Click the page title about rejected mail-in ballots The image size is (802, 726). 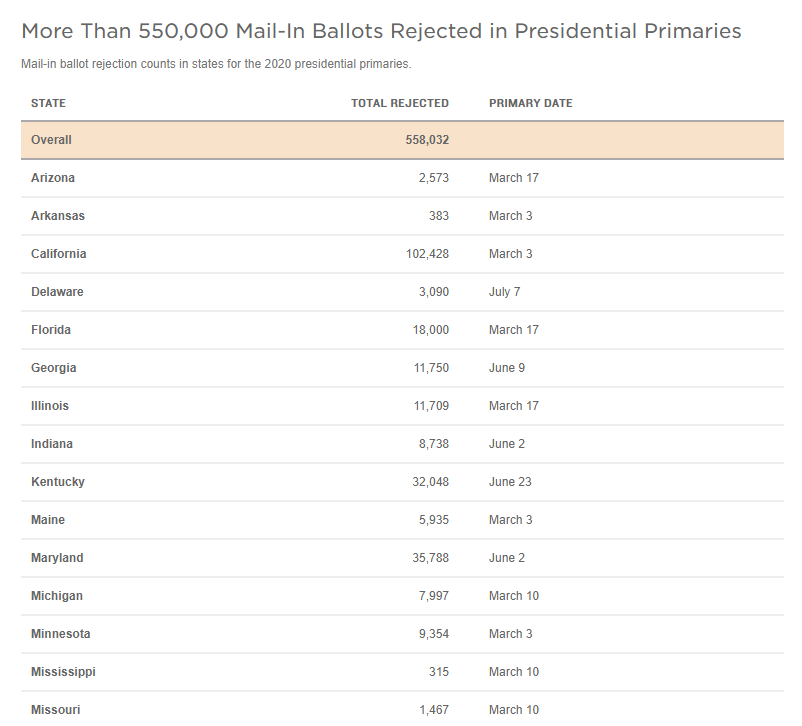pyautogui.click(x=381, y=31)
